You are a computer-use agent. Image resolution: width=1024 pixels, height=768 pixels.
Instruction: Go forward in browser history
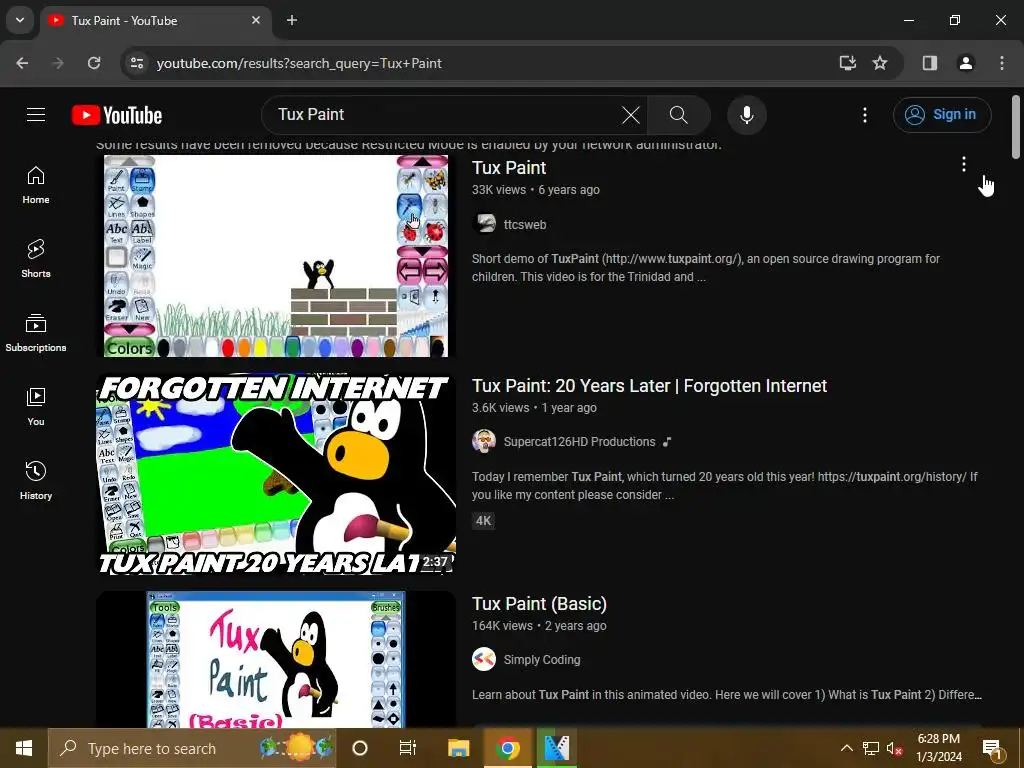point(58,63)
